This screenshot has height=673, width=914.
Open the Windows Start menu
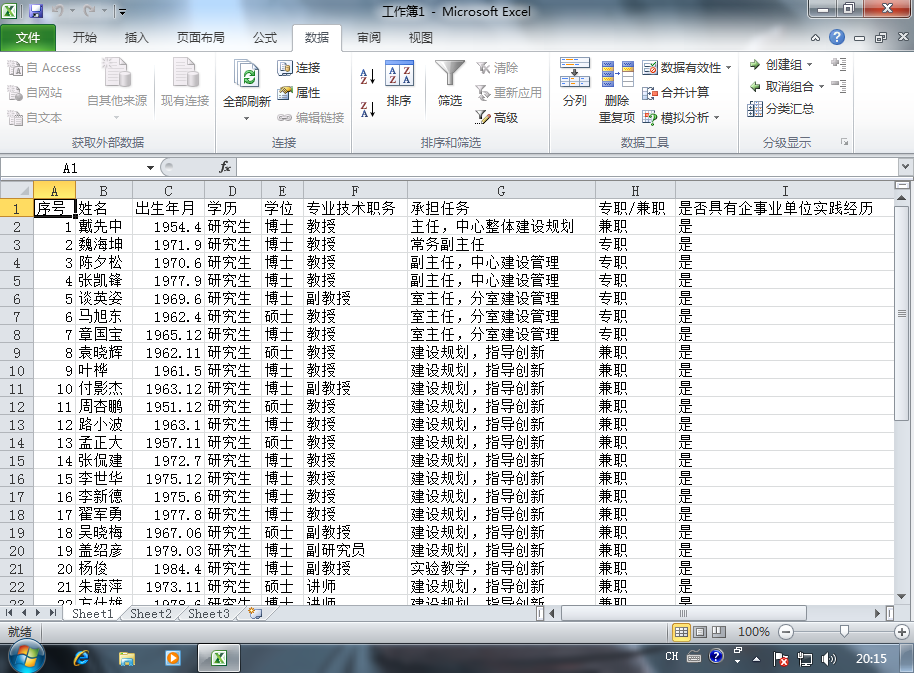[27, 658]
